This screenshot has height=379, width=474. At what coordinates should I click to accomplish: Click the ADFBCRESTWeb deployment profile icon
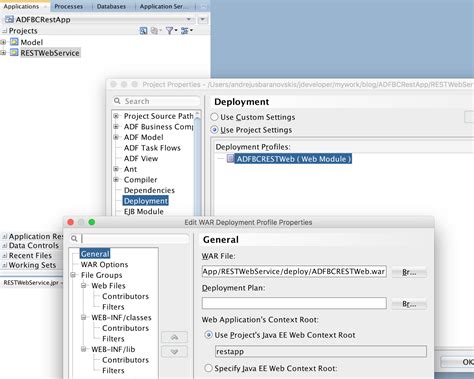coord(230,158)
